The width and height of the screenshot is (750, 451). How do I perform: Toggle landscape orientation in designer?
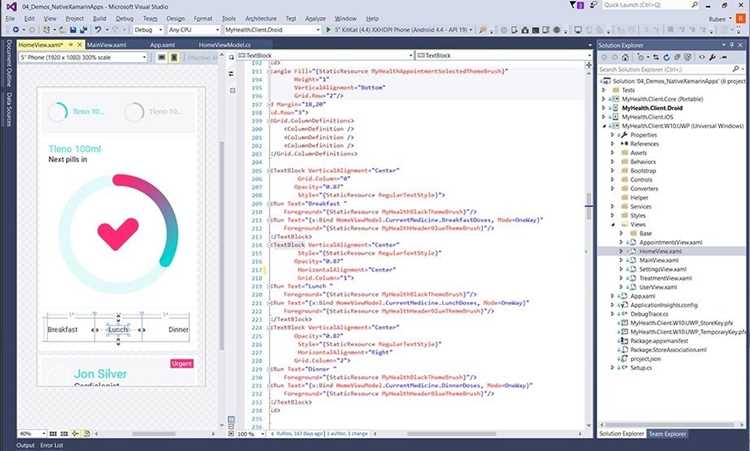tap(162, 57)
